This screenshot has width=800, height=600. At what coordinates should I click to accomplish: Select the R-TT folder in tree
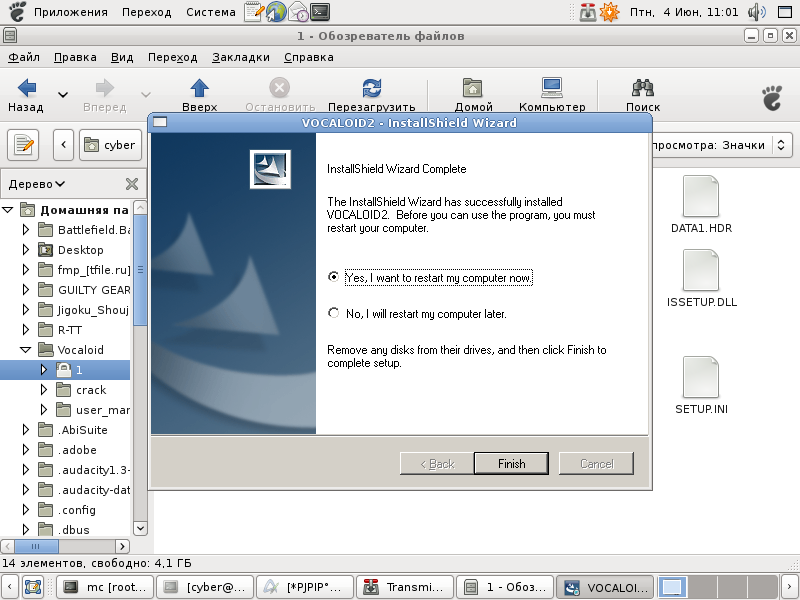[70, 330]
